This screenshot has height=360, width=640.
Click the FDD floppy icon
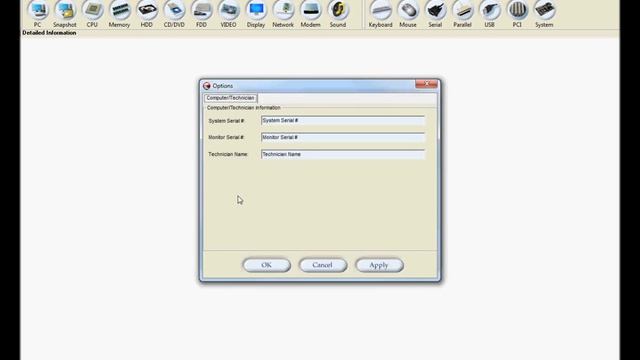202,11
